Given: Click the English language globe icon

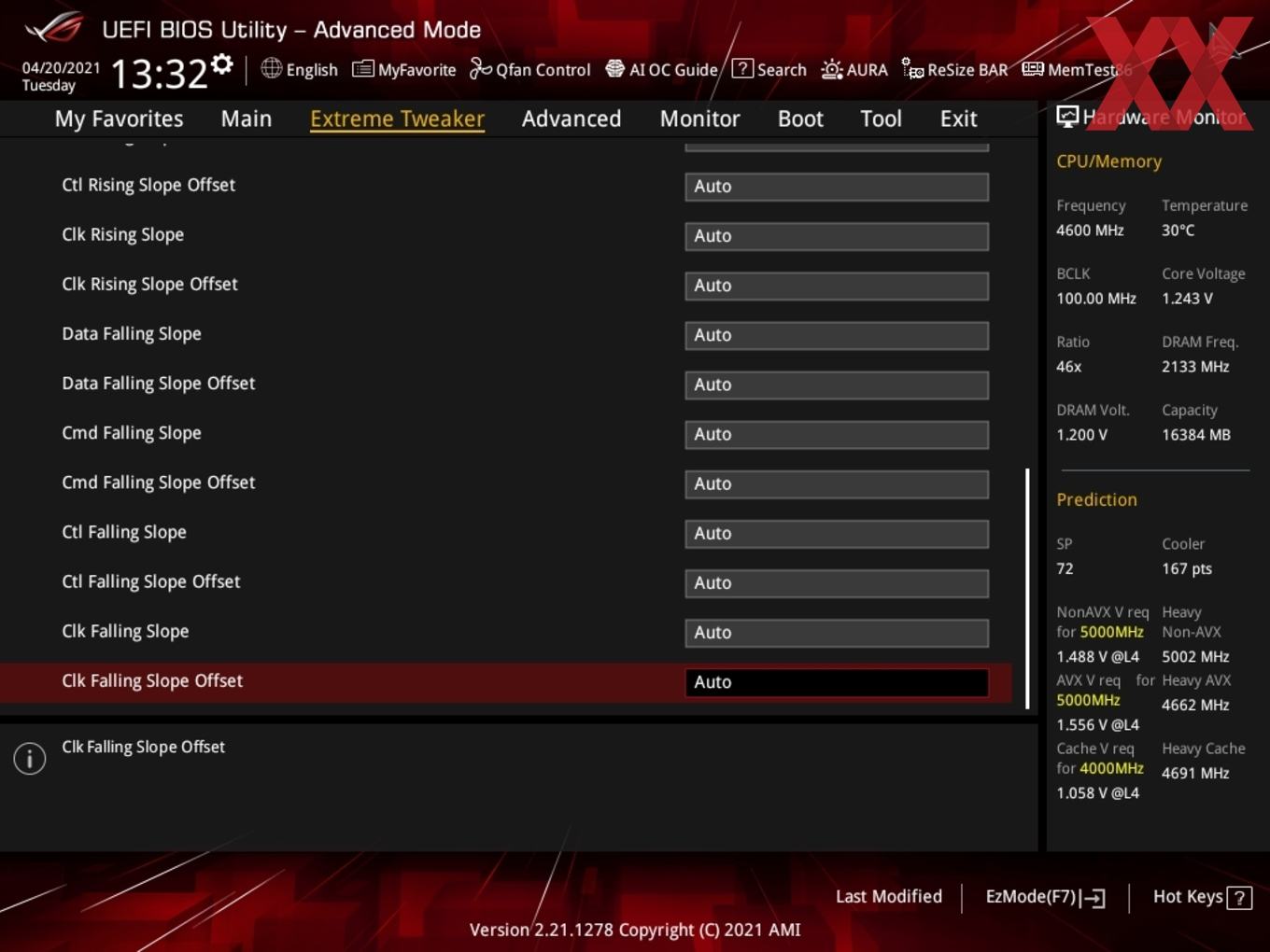Looking at the screenshot, I should 271,68.
